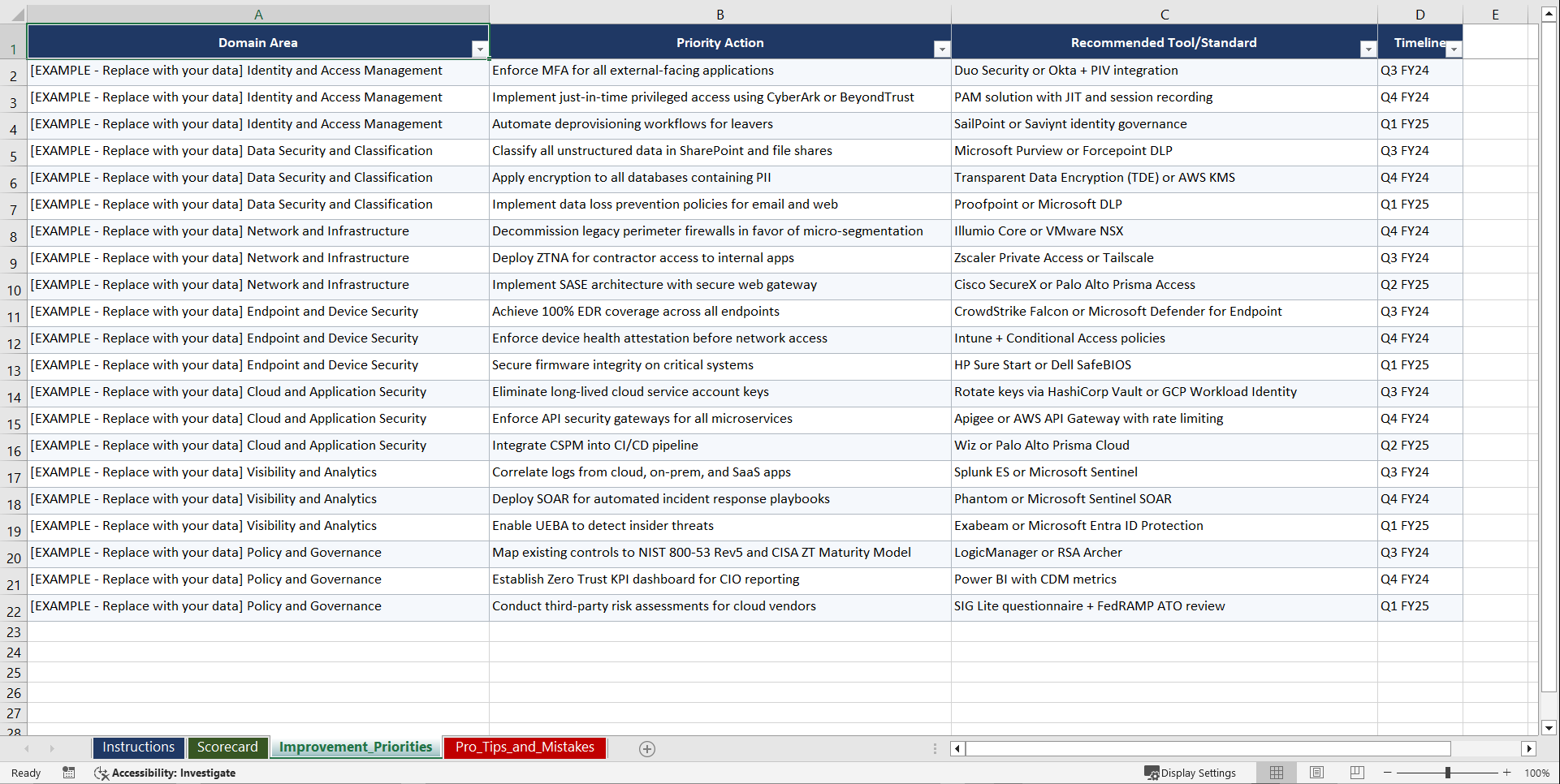This screenshot has width=1560, height=784.
Task: Open the Priority Action filter dropdown
Action: pyautogui.click(x=941, y=49)
